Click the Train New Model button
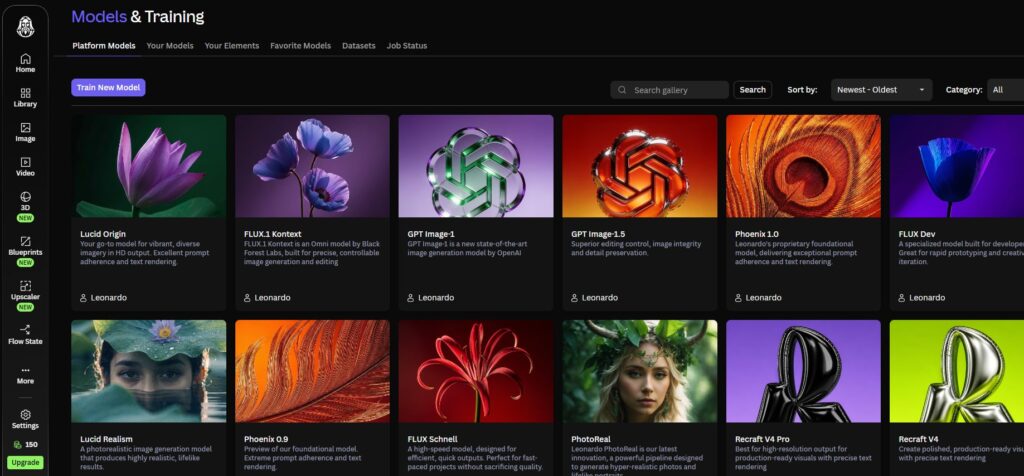The width and height of the screenshot is (1024, 476). click(108, 87)
